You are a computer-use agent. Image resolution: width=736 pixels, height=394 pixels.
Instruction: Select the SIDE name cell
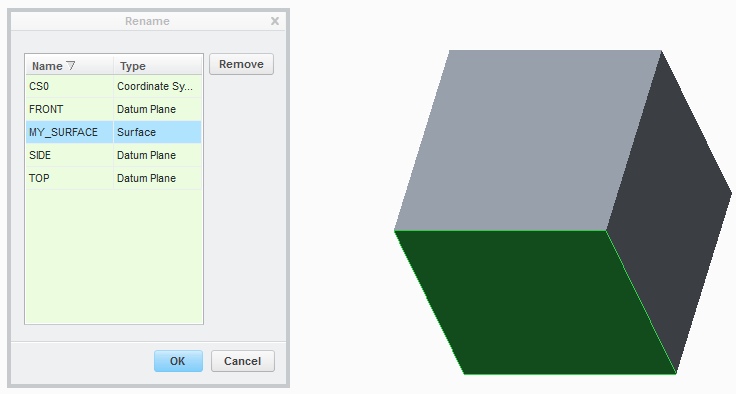point(69,155)
